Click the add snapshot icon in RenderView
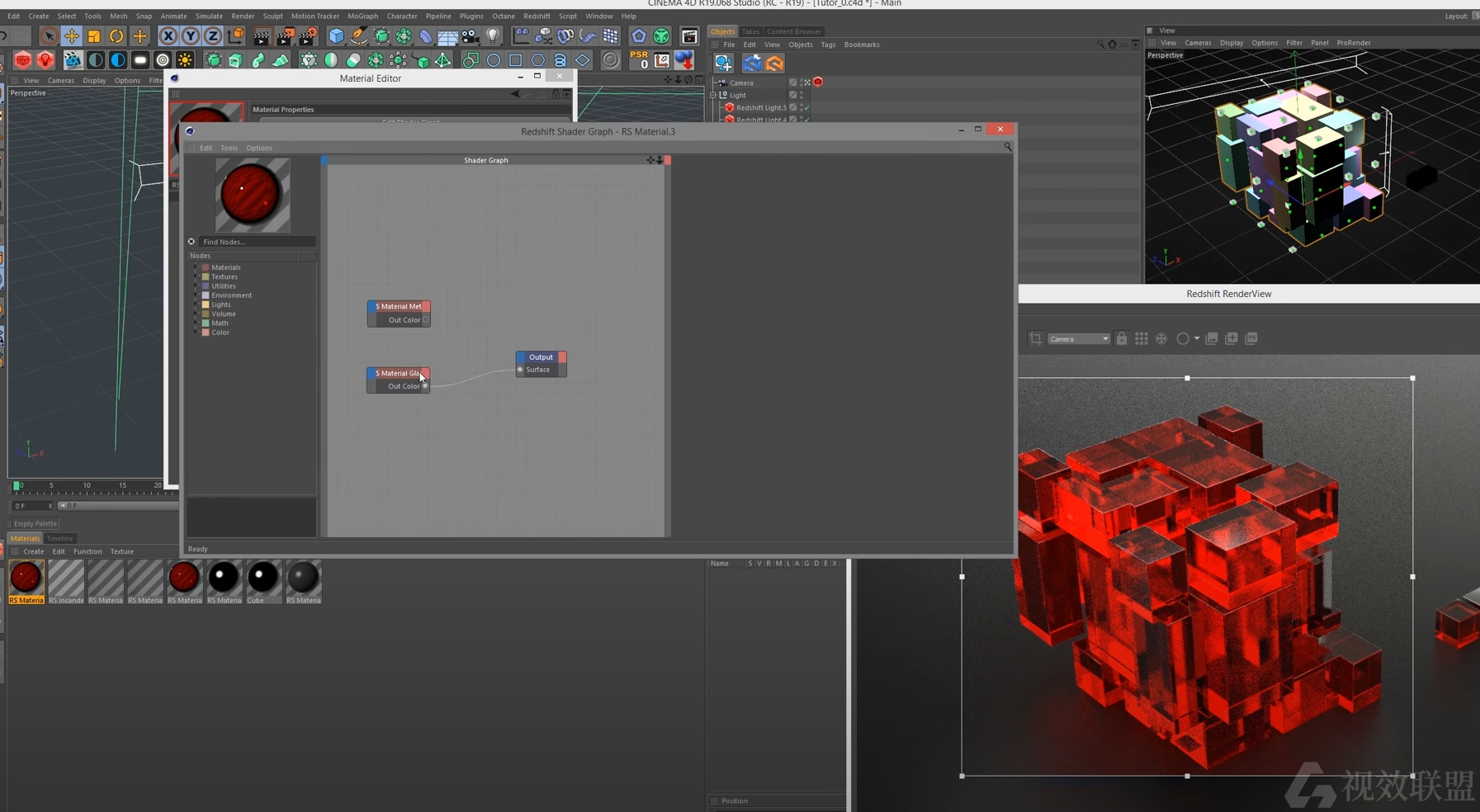 [x=1232, y=338]
